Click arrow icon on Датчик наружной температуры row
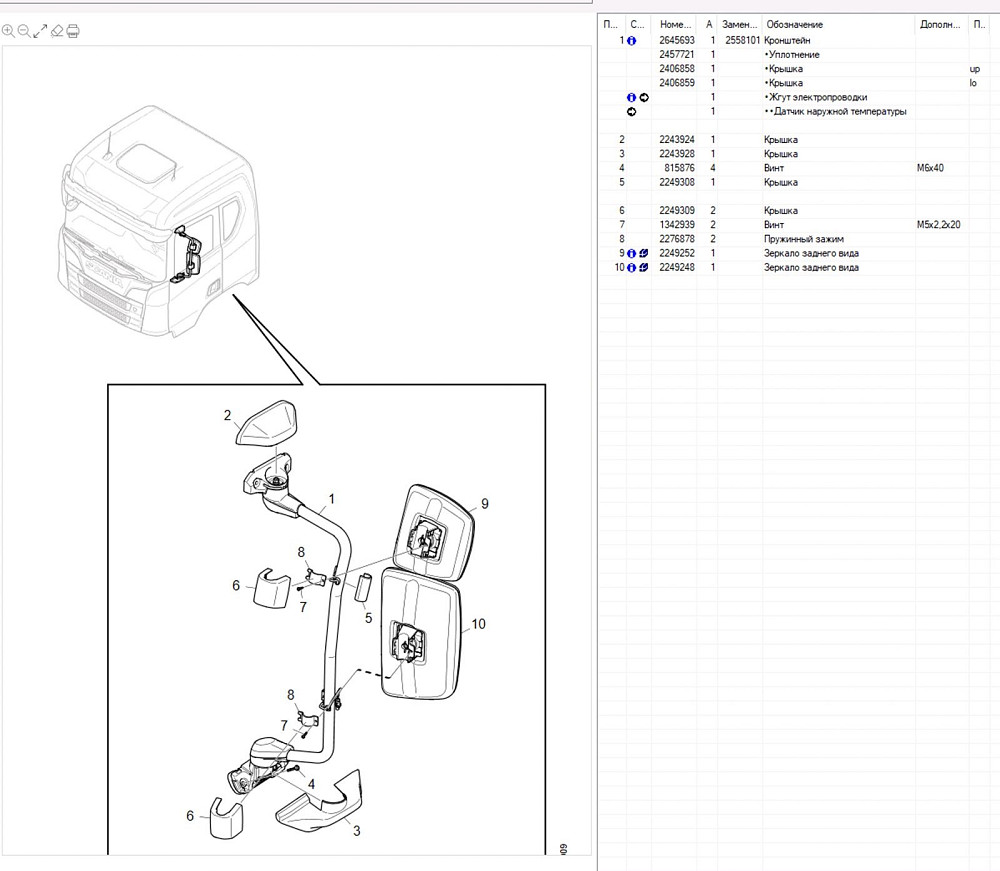 click(631, 112)
